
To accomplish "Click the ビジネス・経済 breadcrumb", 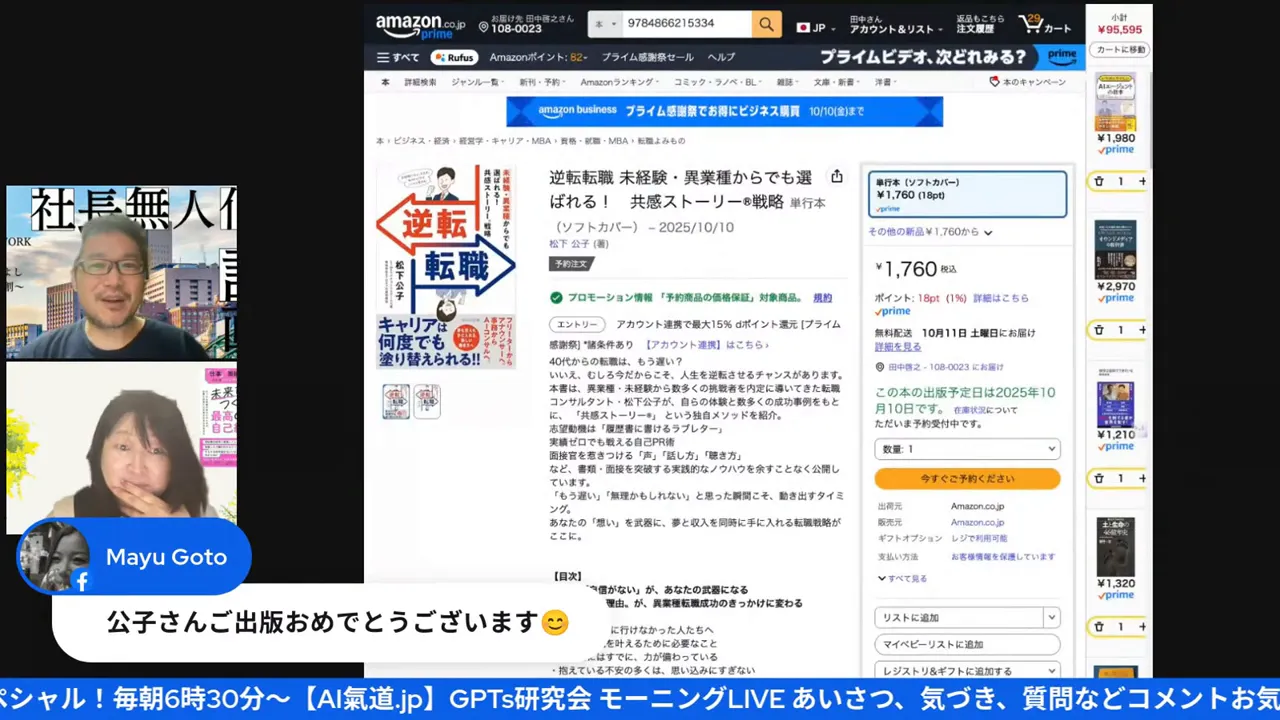I will pos(421,141).
